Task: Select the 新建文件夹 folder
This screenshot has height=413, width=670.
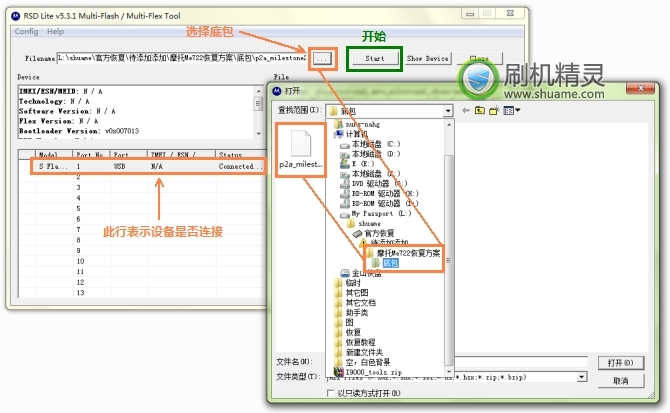Action: [x=359, y=352]
